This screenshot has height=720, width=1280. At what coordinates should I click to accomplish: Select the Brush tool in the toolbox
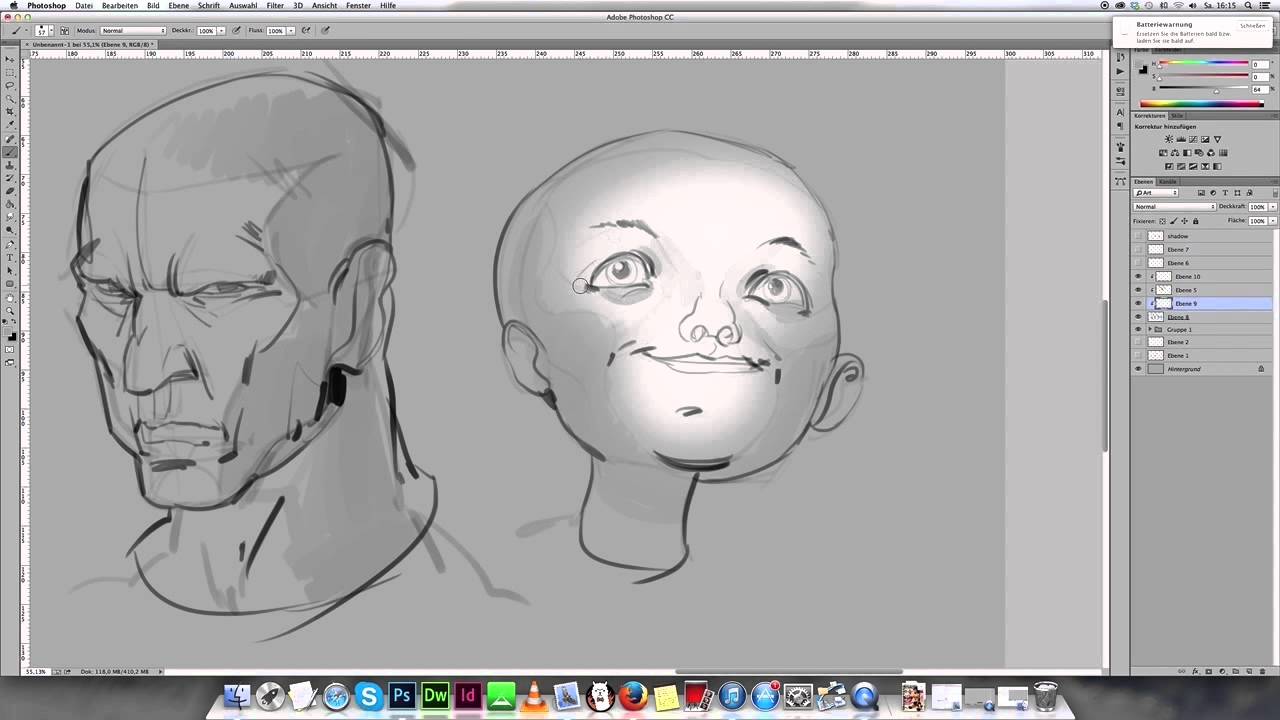point(10,152)
